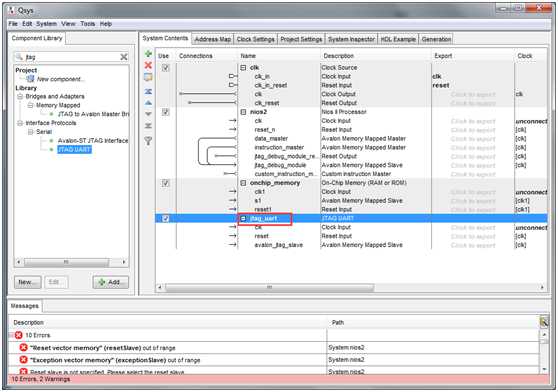Select the Messages tab

[x=25, y=306]
